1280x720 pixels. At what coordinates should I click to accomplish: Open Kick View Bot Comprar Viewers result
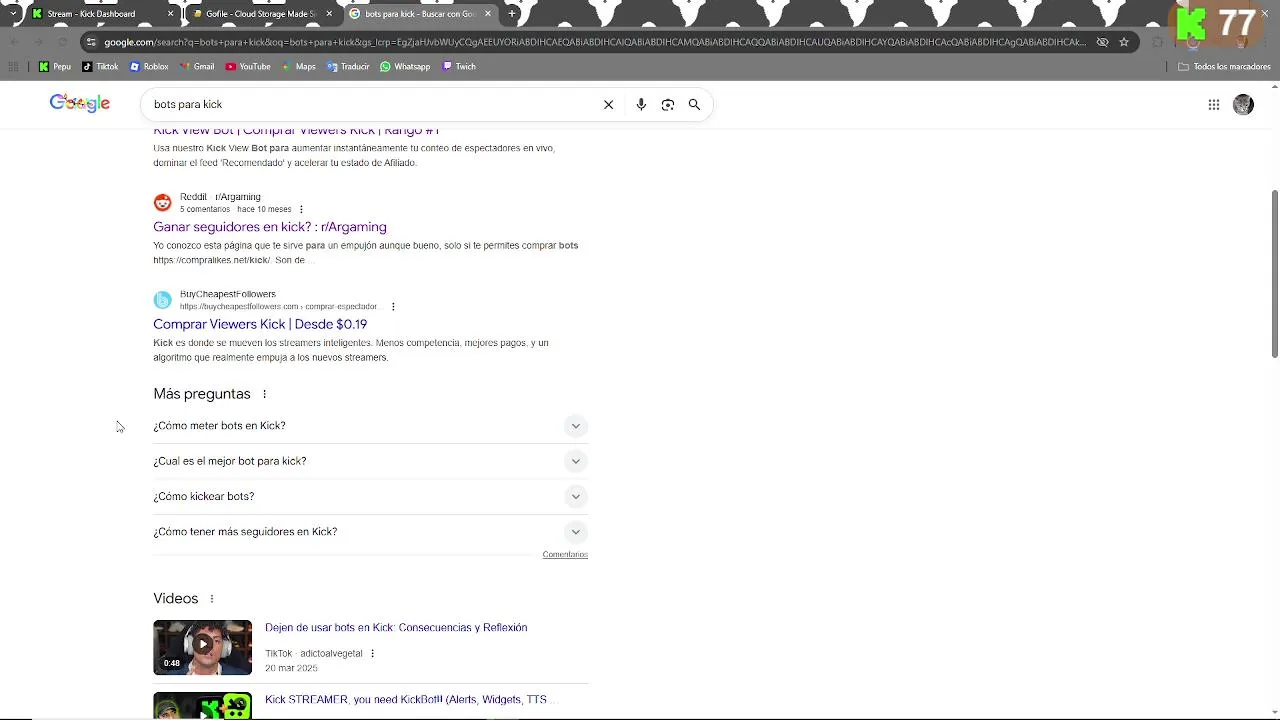296,131
